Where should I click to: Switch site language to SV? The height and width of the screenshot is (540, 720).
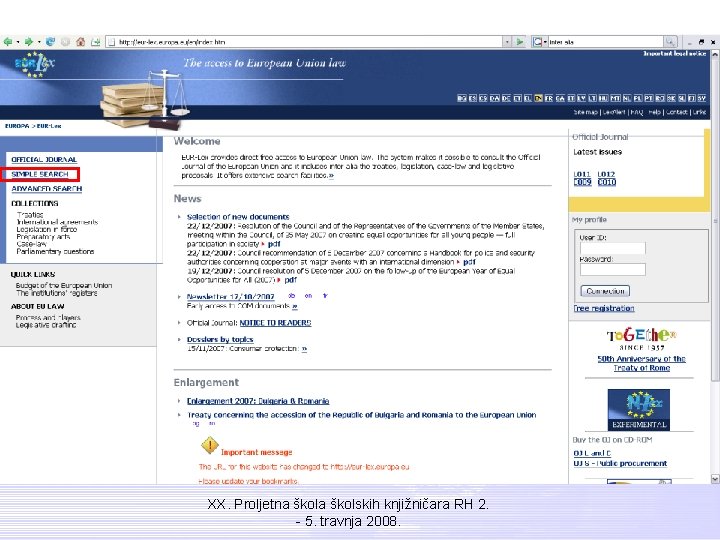[x=701, y=98]
